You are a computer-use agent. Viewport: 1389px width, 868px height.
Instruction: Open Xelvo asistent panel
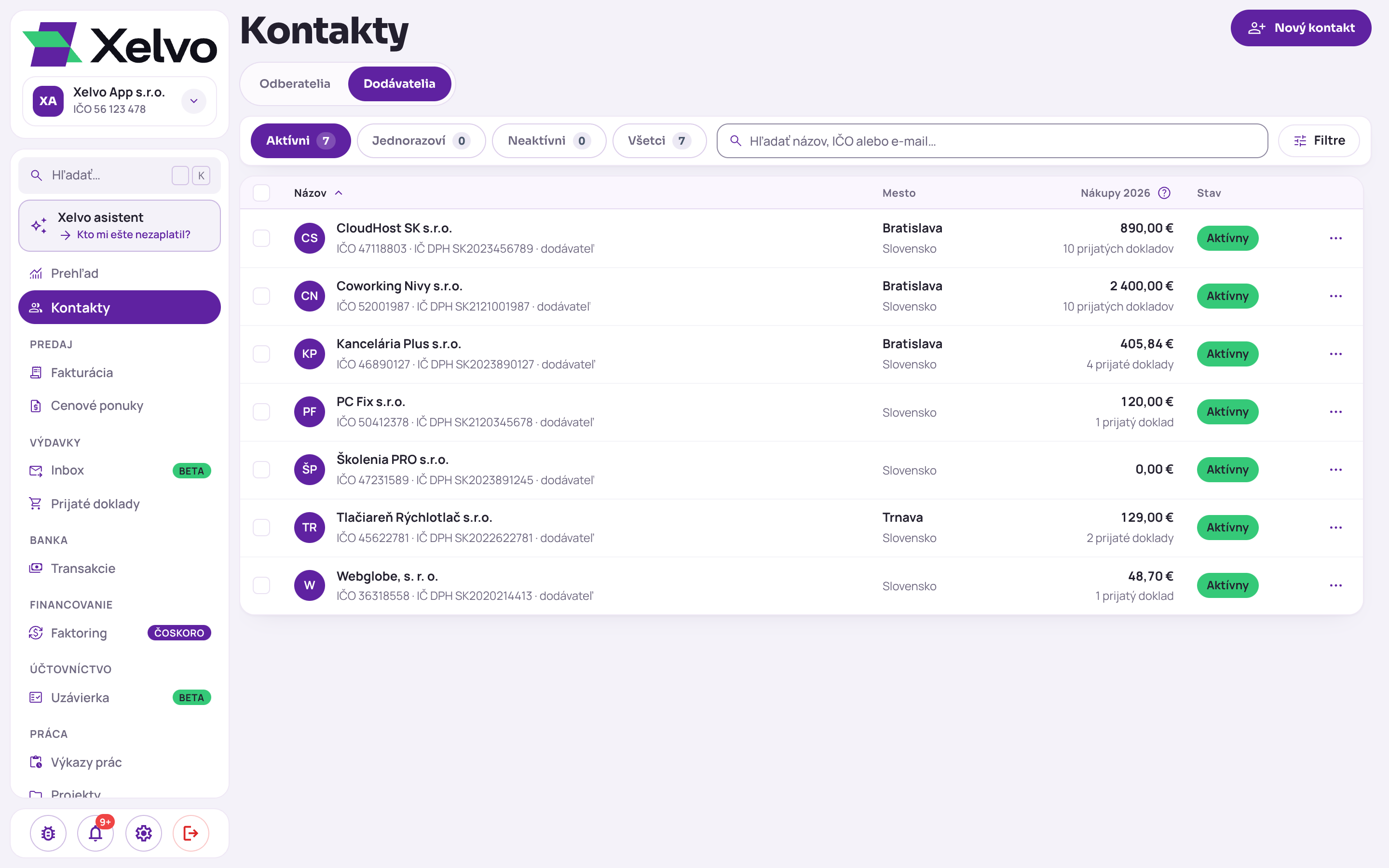coord(120,226)
